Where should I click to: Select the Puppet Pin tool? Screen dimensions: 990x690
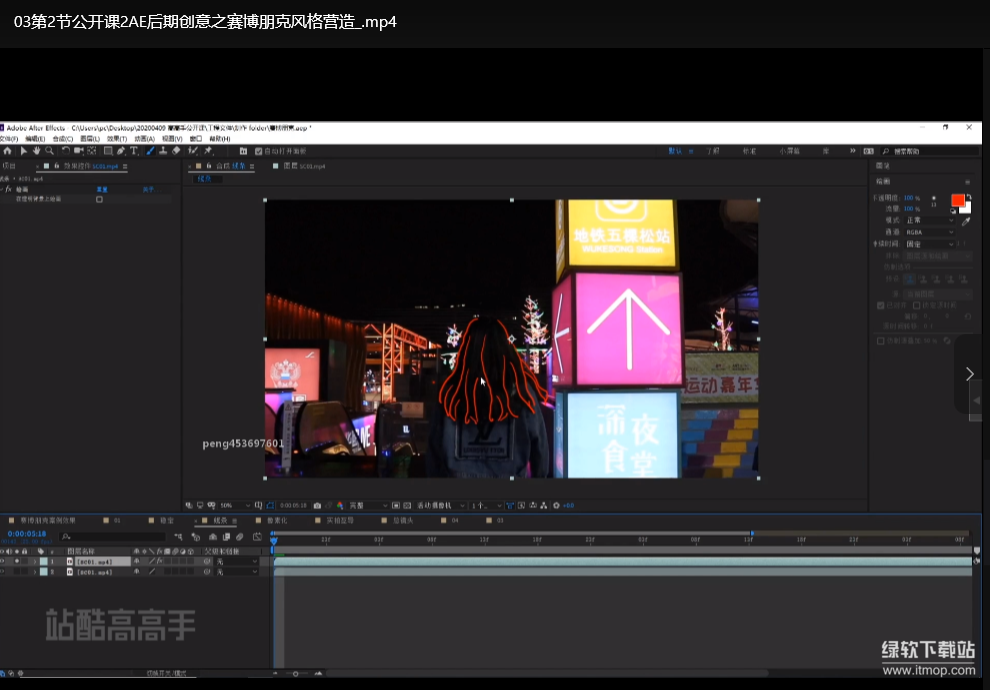pos(208,151)
